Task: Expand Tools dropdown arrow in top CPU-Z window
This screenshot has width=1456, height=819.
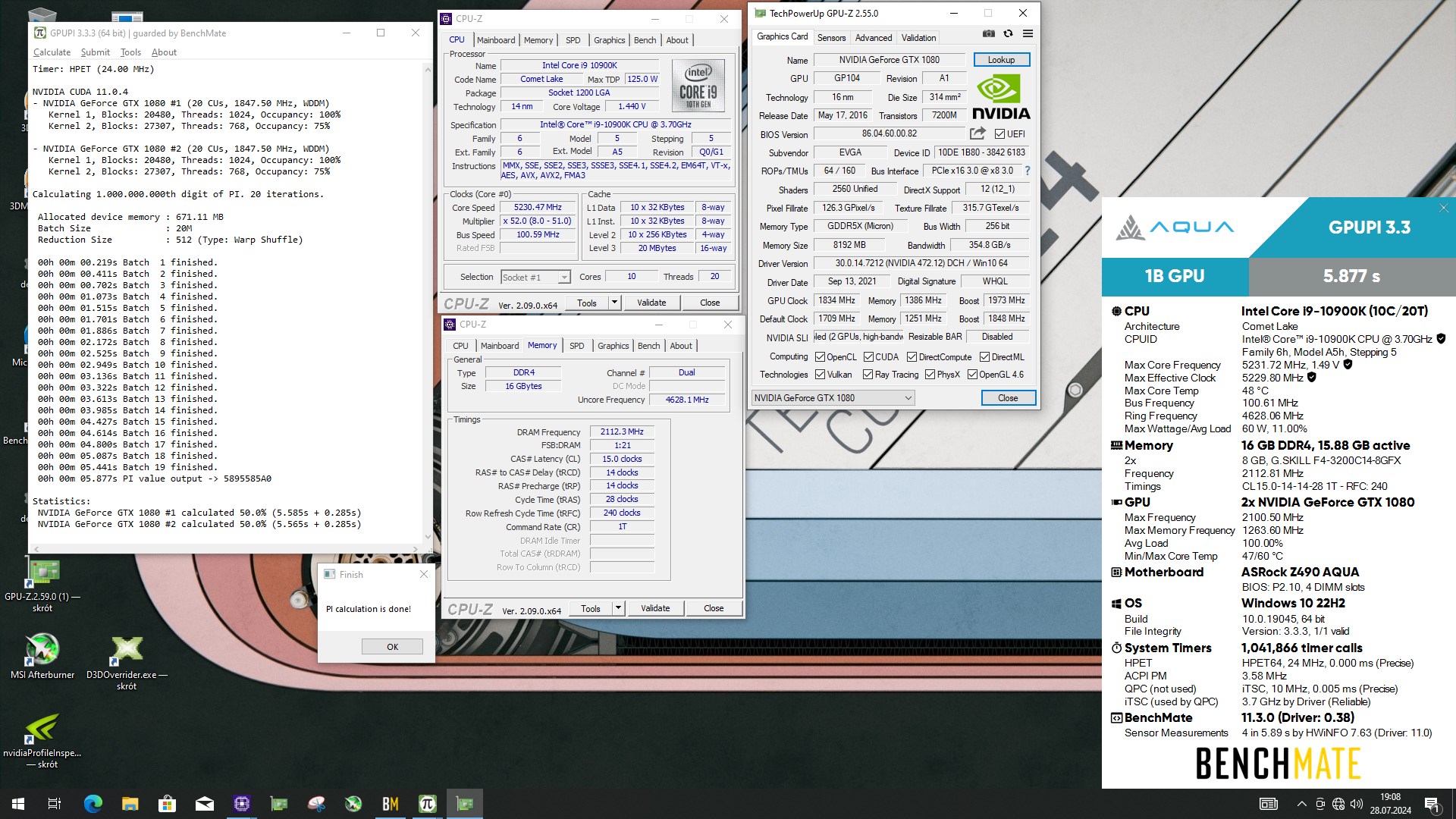Action: [615, 303]
